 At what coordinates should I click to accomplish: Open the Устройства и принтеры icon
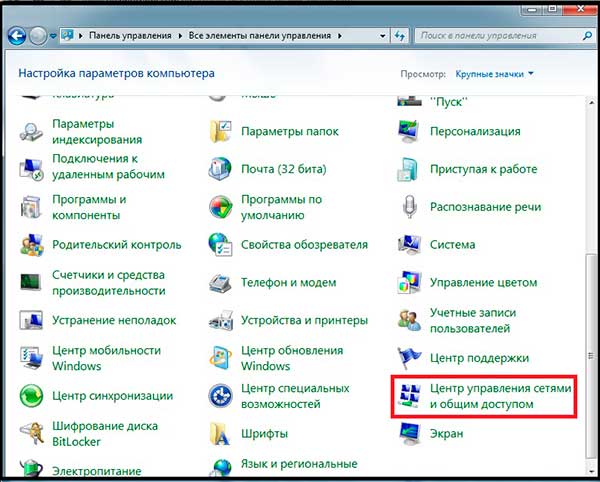(220, 321)
